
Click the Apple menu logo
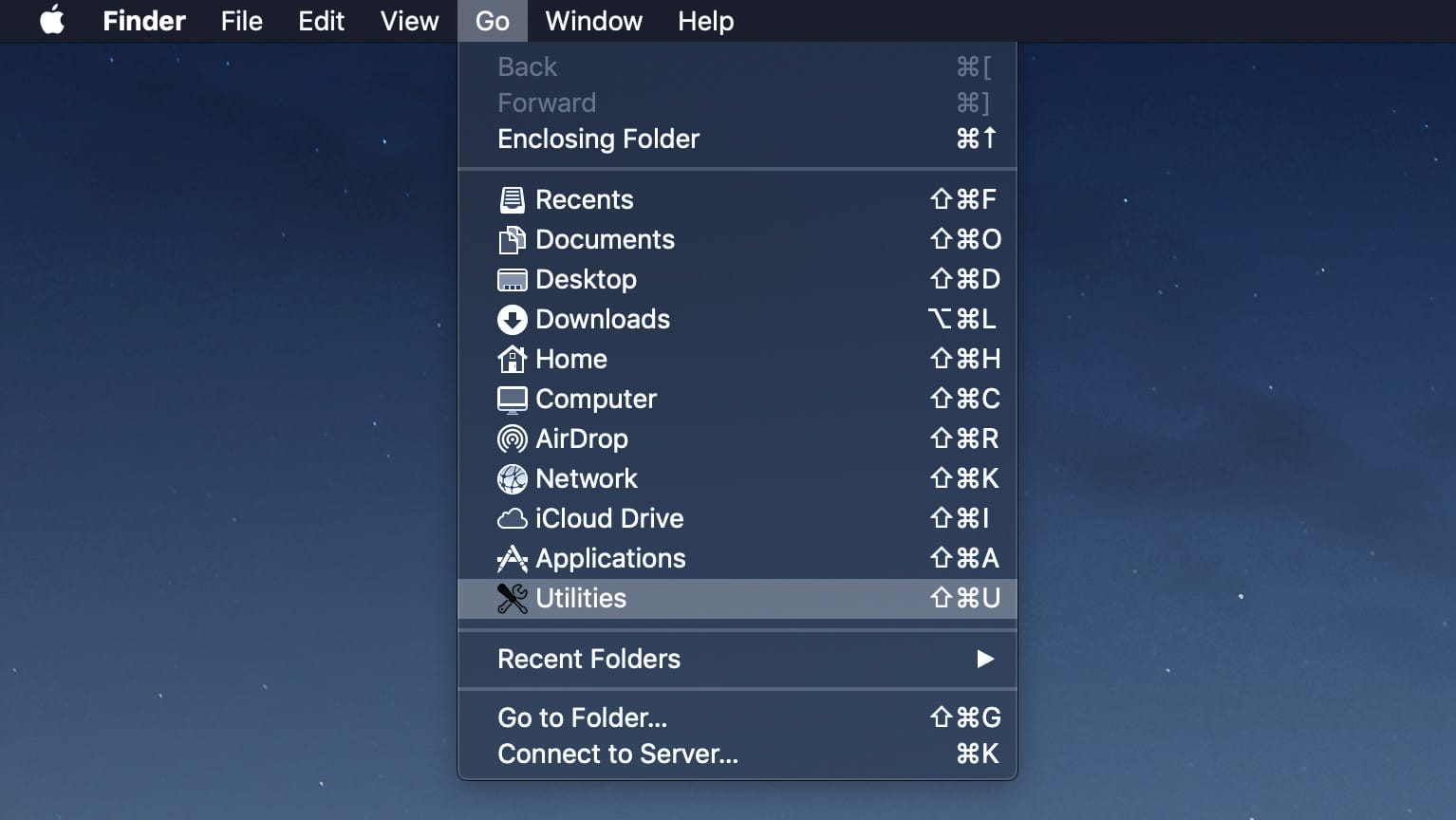pyautogui.click(x=50, y=20)
